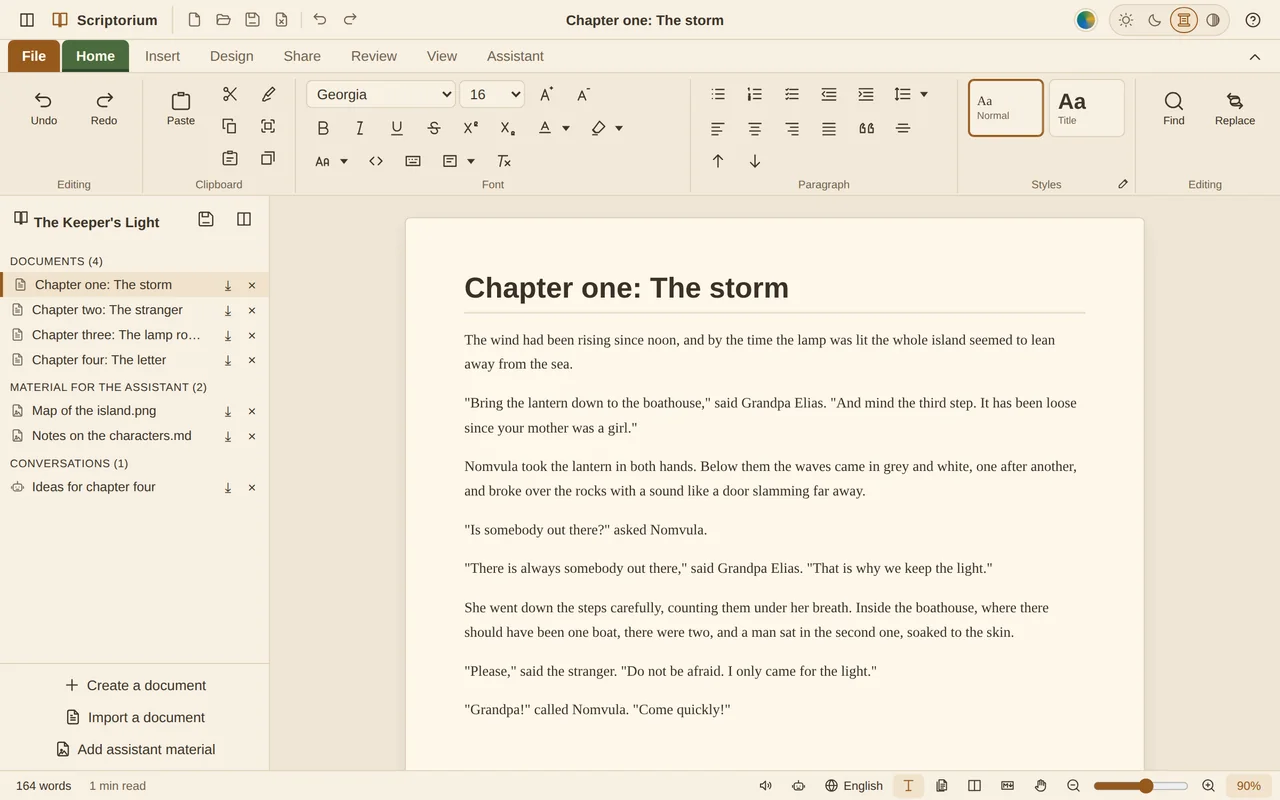Viewport: 1280px width, 800px height.
Task: Apply subscript formatting
Action: click(x=507, y=128)
